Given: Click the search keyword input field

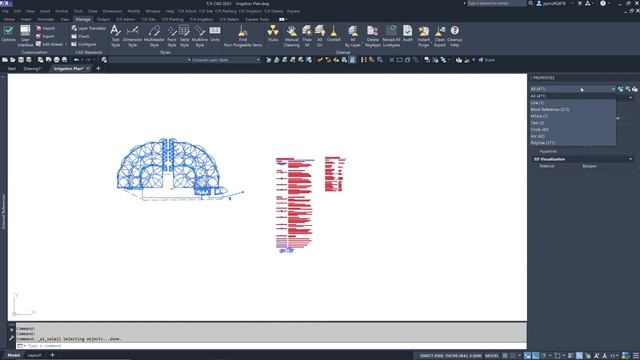Looking at the screenshot, I should [496, 3].
